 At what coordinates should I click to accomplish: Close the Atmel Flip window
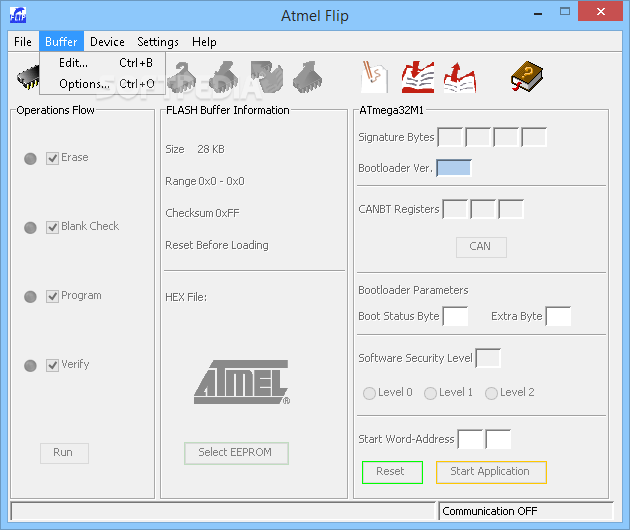pos(601,11)
